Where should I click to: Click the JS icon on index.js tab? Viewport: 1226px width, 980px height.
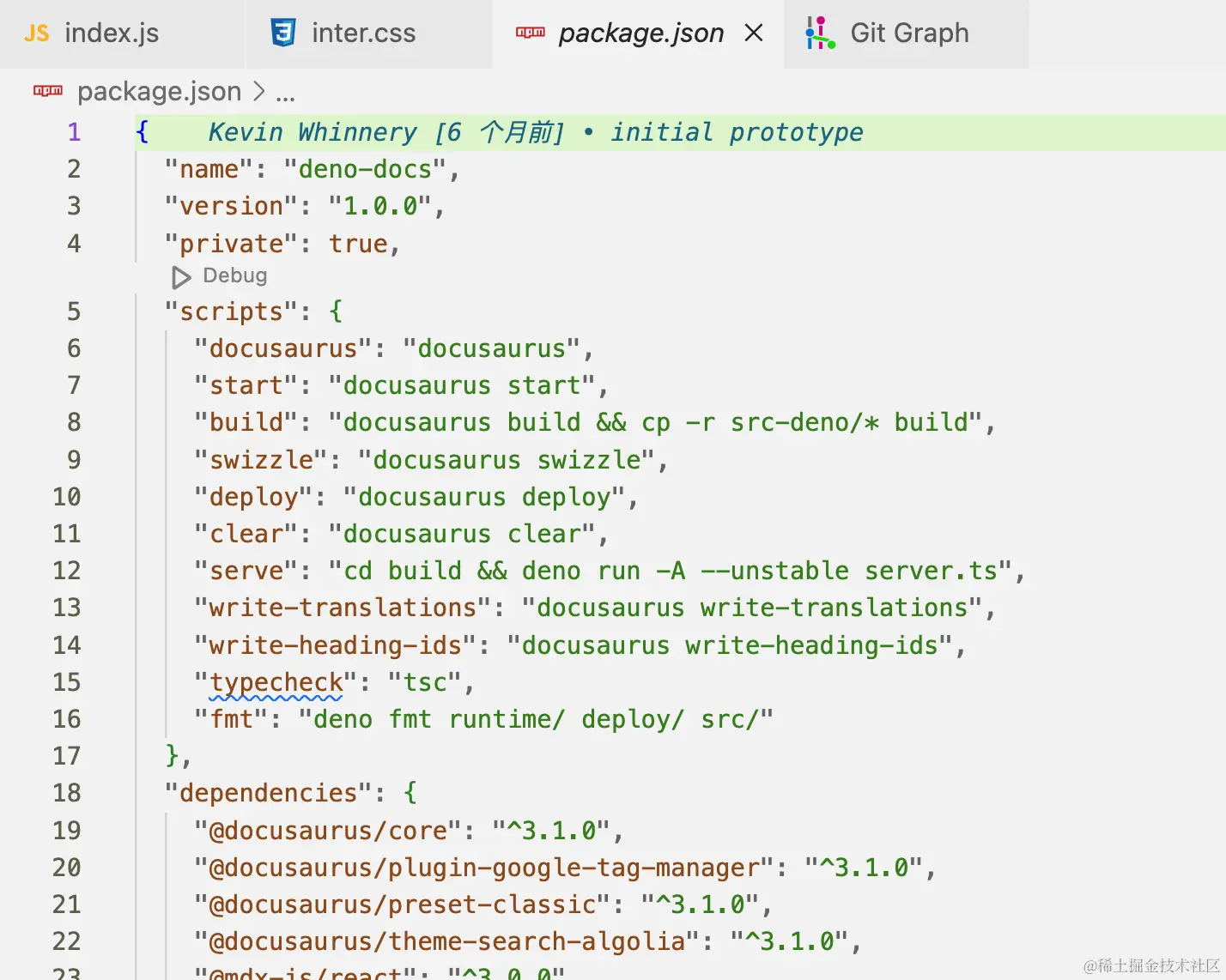point(37,33)
